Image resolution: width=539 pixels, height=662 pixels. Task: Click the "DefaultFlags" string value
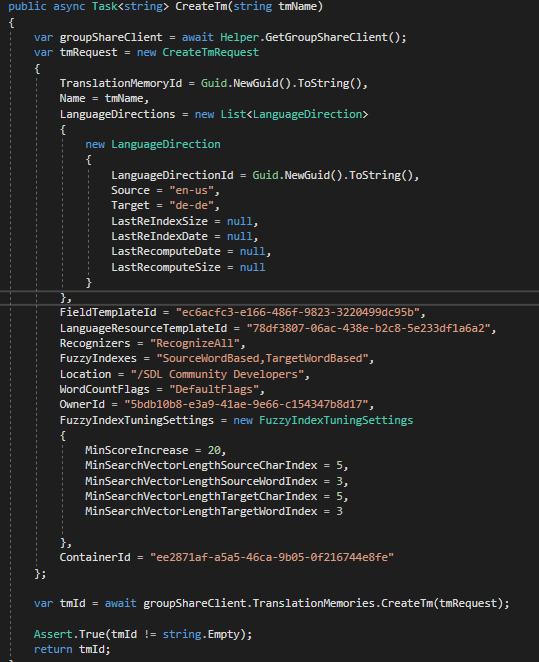pyautogui.click(x=214, y=389)
